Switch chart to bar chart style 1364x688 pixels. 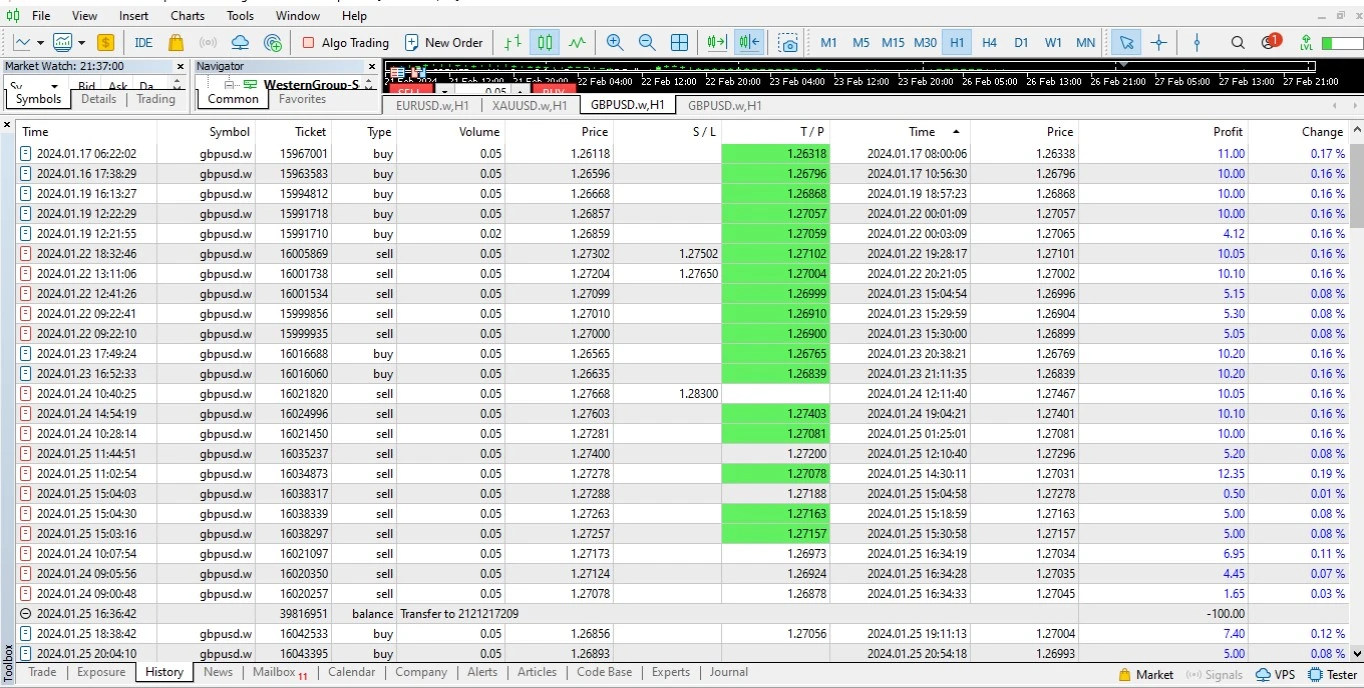pyautogui.click(x=513, y=42)
